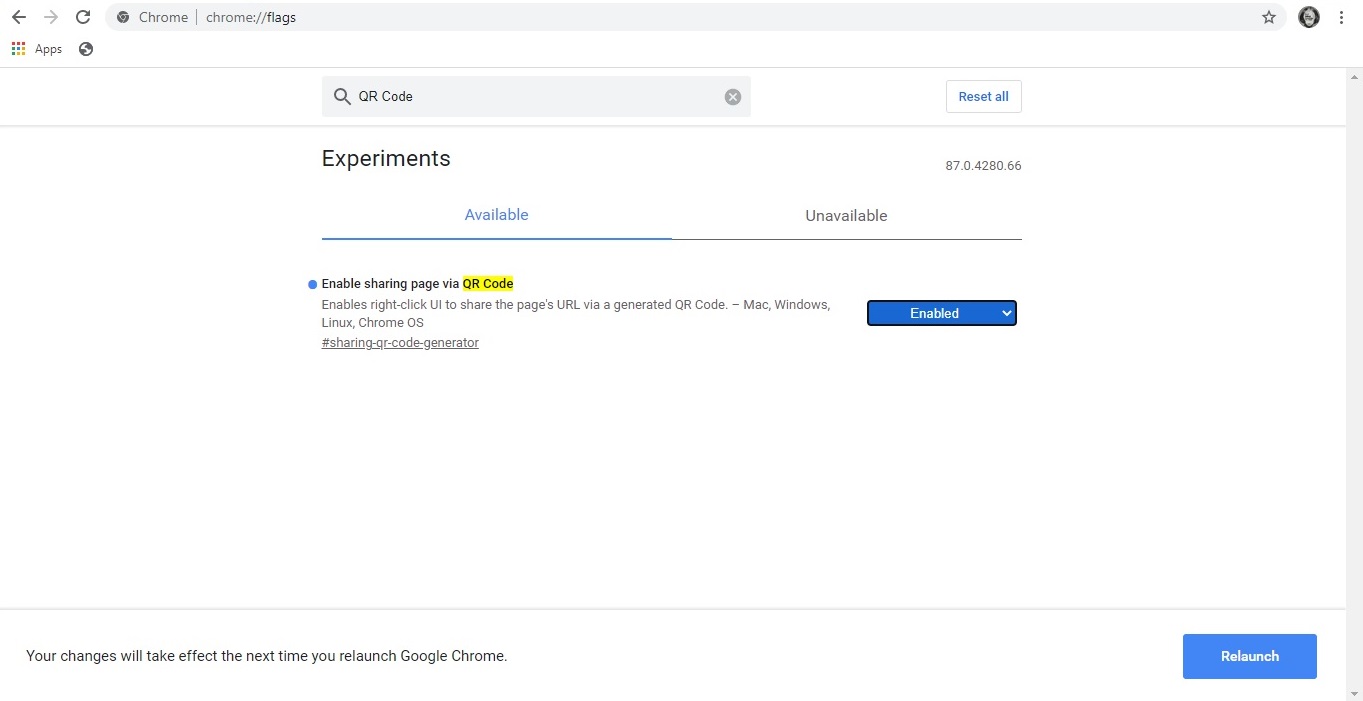
Task: Click the back navigation arrow
Action: point(18,17)
